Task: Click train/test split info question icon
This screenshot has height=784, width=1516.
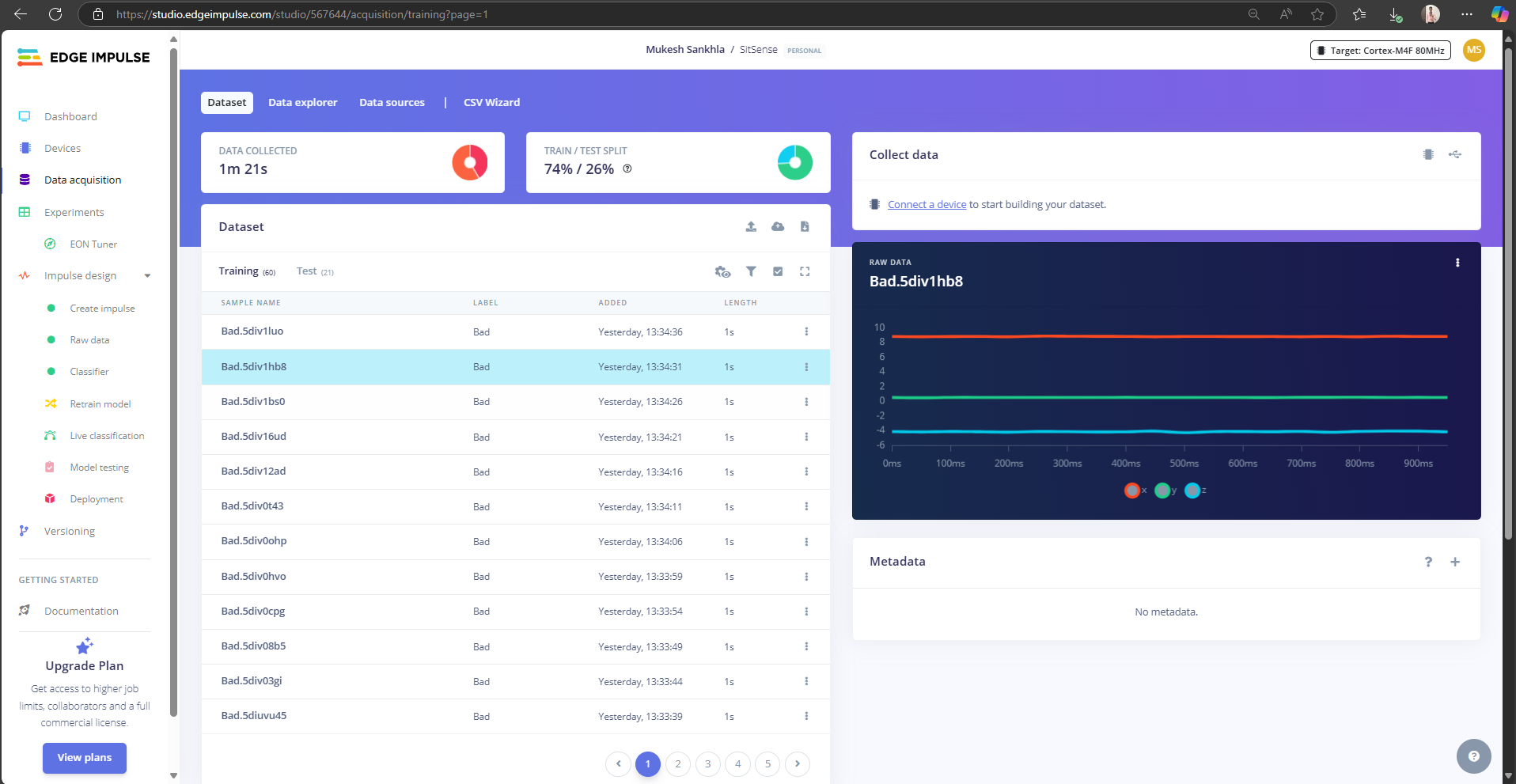Action: coord(627,169)
